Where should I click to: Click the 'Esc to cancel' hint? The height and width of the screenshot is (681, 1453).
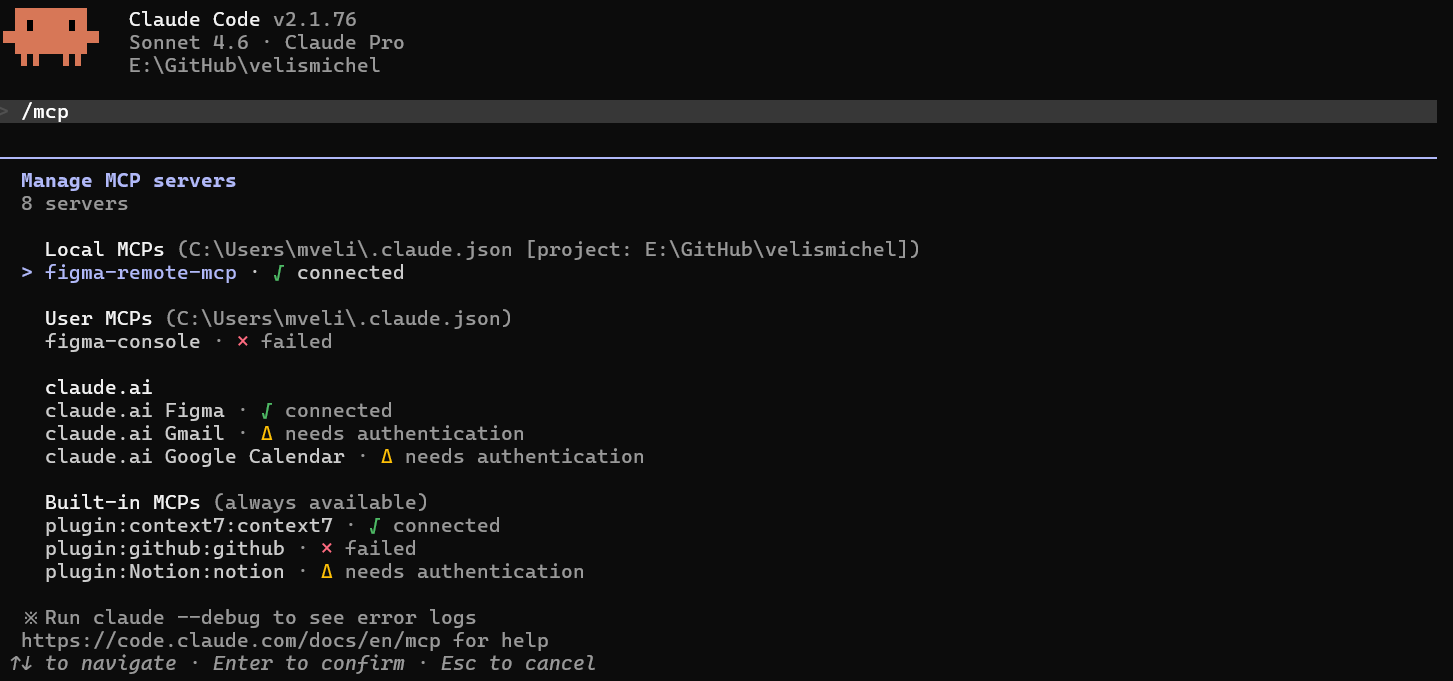tap(518, 664)
